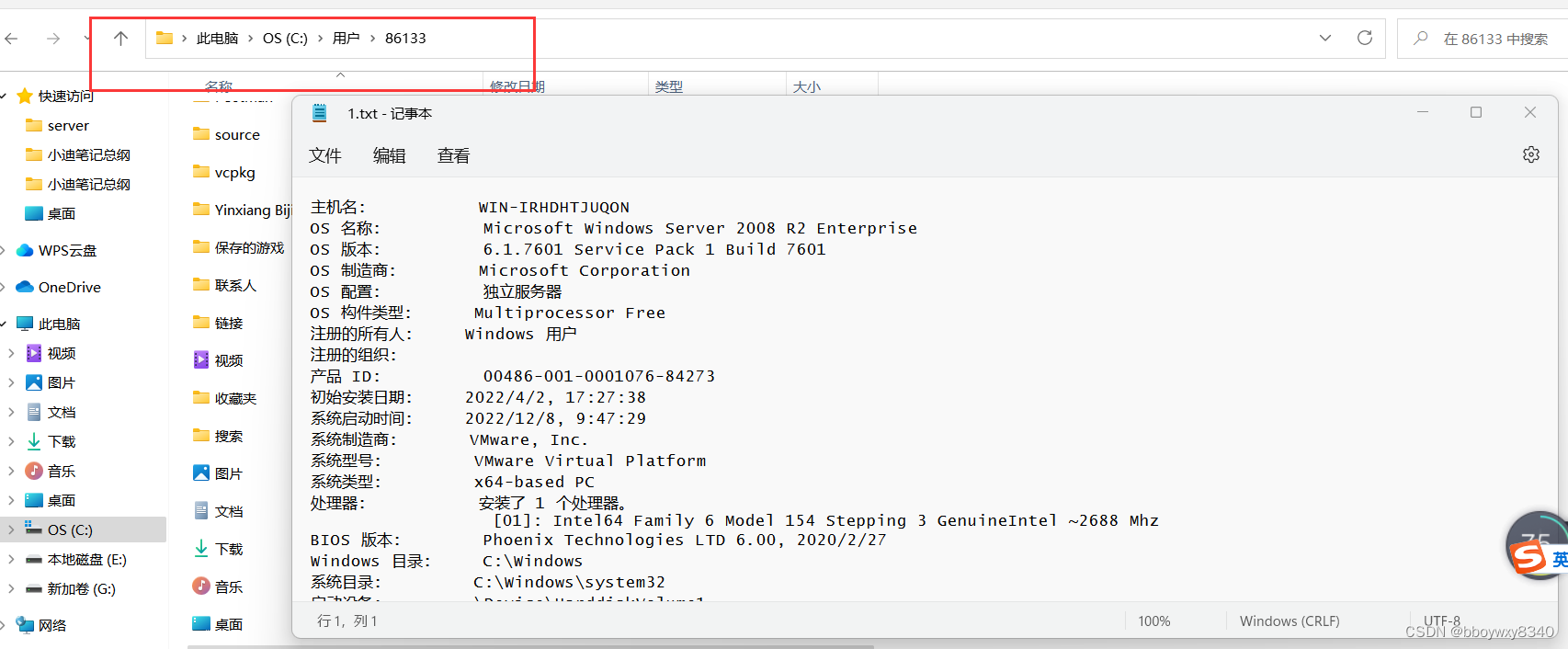Open the 查看 menu in Notepad

pyautogui.click(x=453, y=155)
